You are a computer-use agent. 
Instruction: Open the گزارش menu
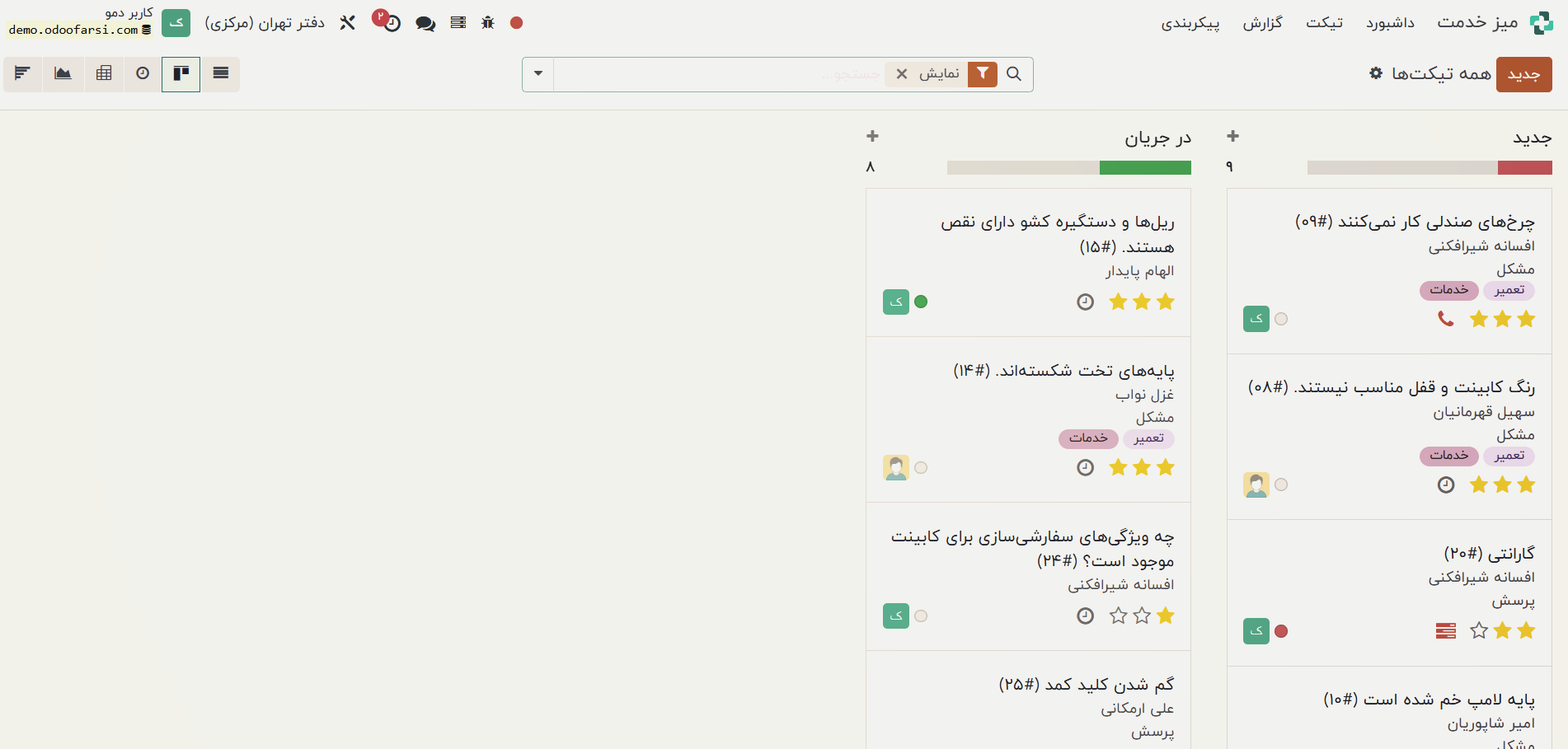click(1262, 22)
